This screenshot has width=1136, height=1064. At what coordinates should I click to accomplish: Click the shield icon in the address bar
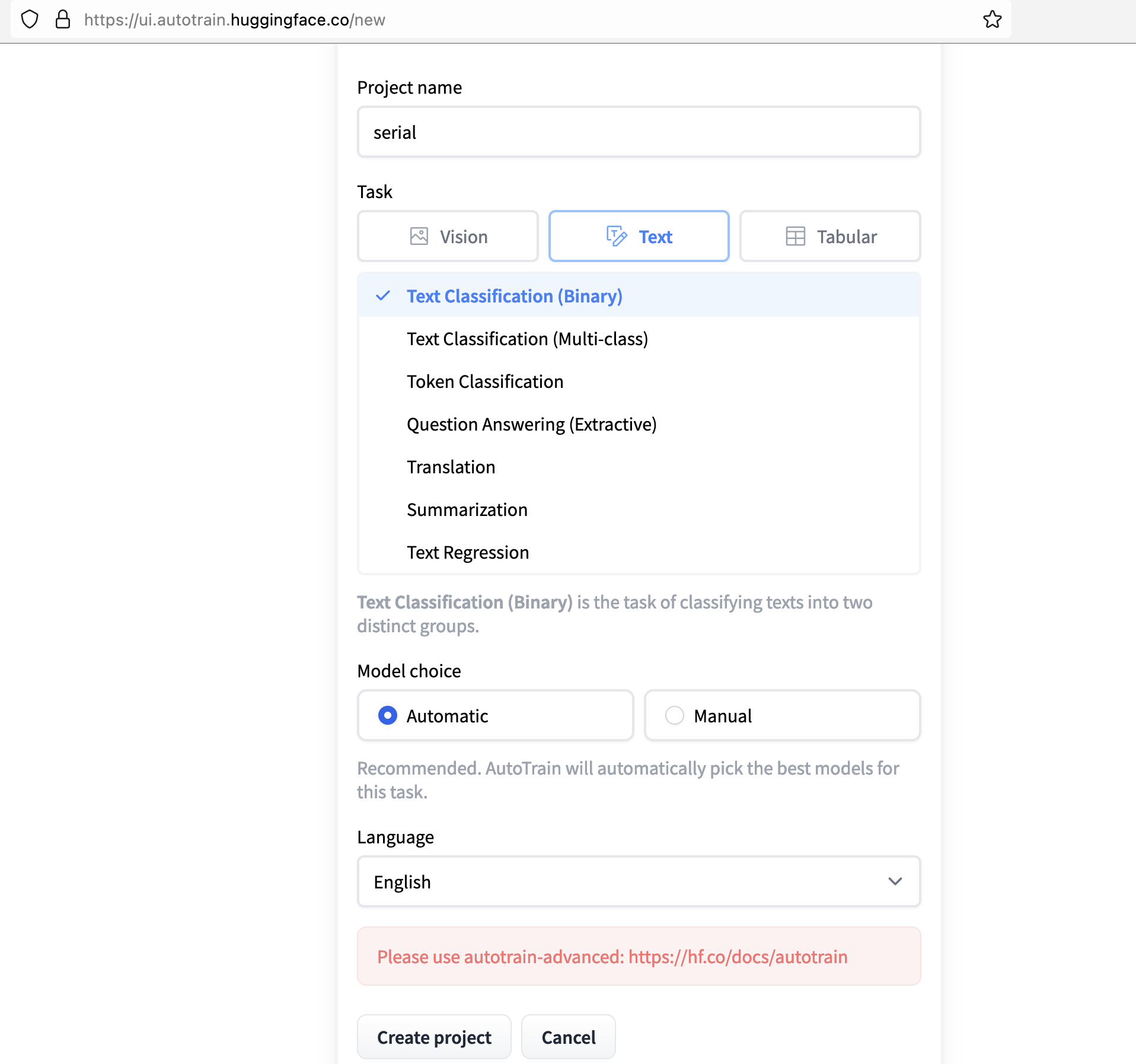(x=30, y=19)
